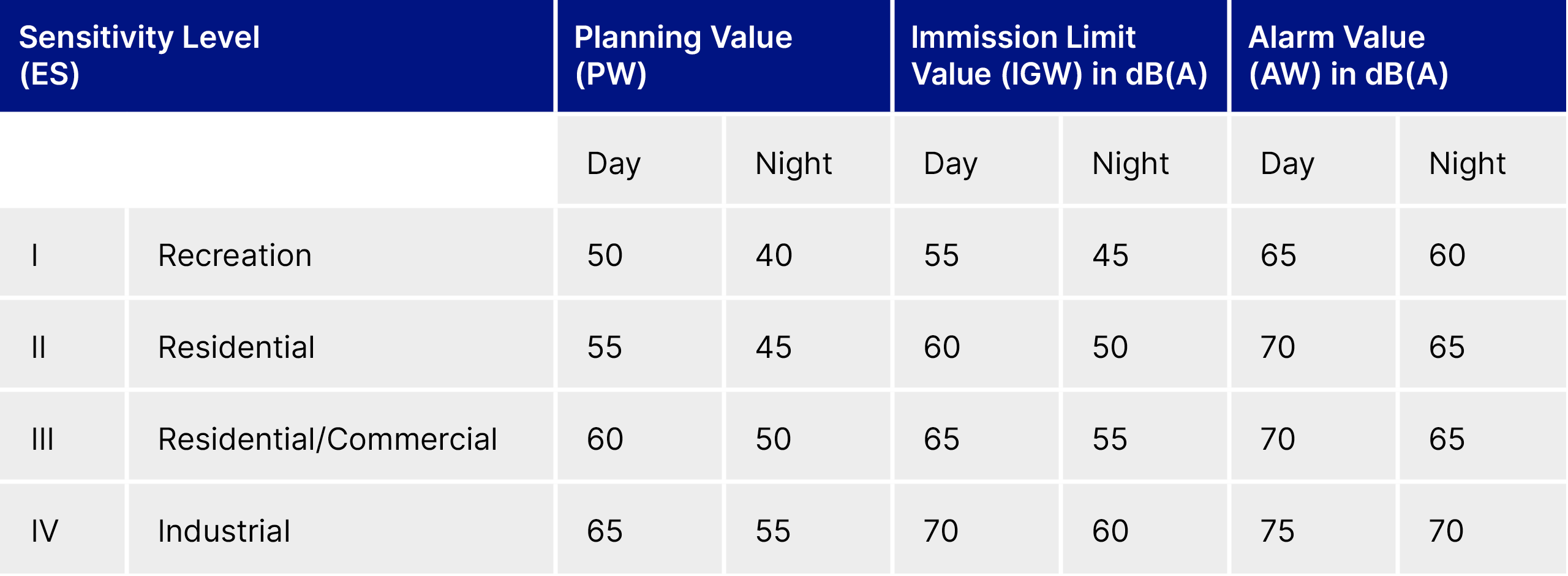Select the Residential/Commercial row label
Image resolution: width=1568 pixels, height=576 pixels.
328,439
